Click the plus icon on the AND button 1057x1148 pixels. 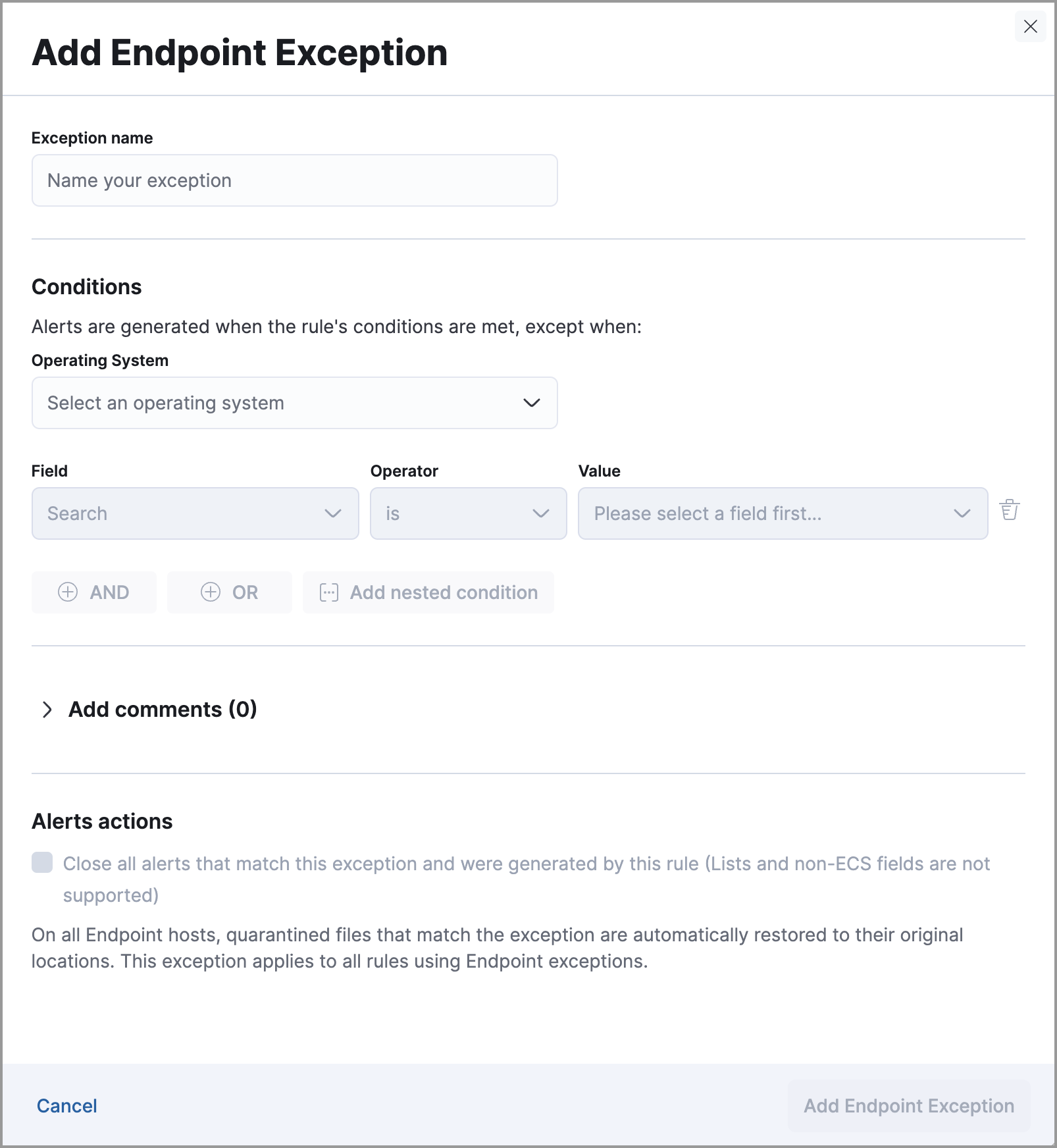pos(69,592)
